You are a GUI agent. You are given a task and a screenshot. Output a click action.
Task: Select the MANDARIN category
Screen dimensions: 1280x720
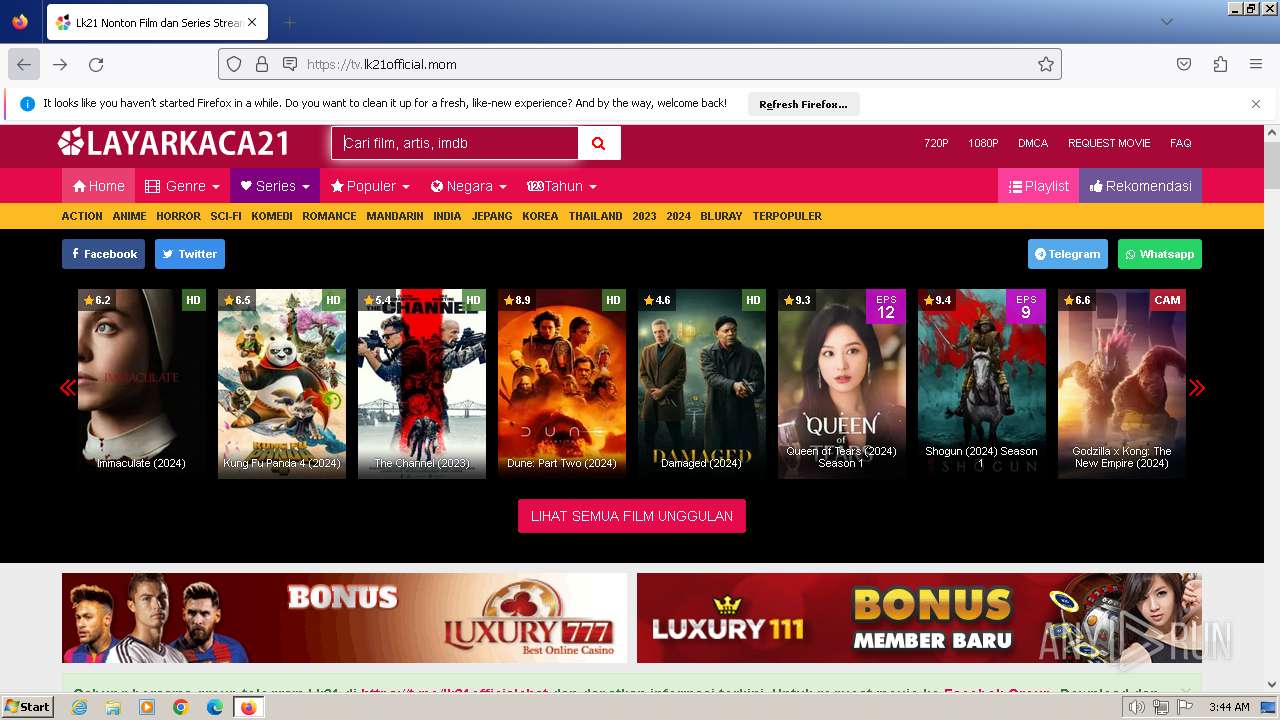395,216
